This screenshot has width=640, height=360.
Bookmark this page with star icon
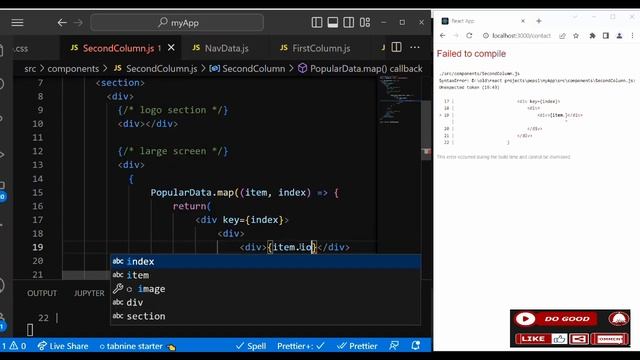pyautogui.click(x=576, y=36)
